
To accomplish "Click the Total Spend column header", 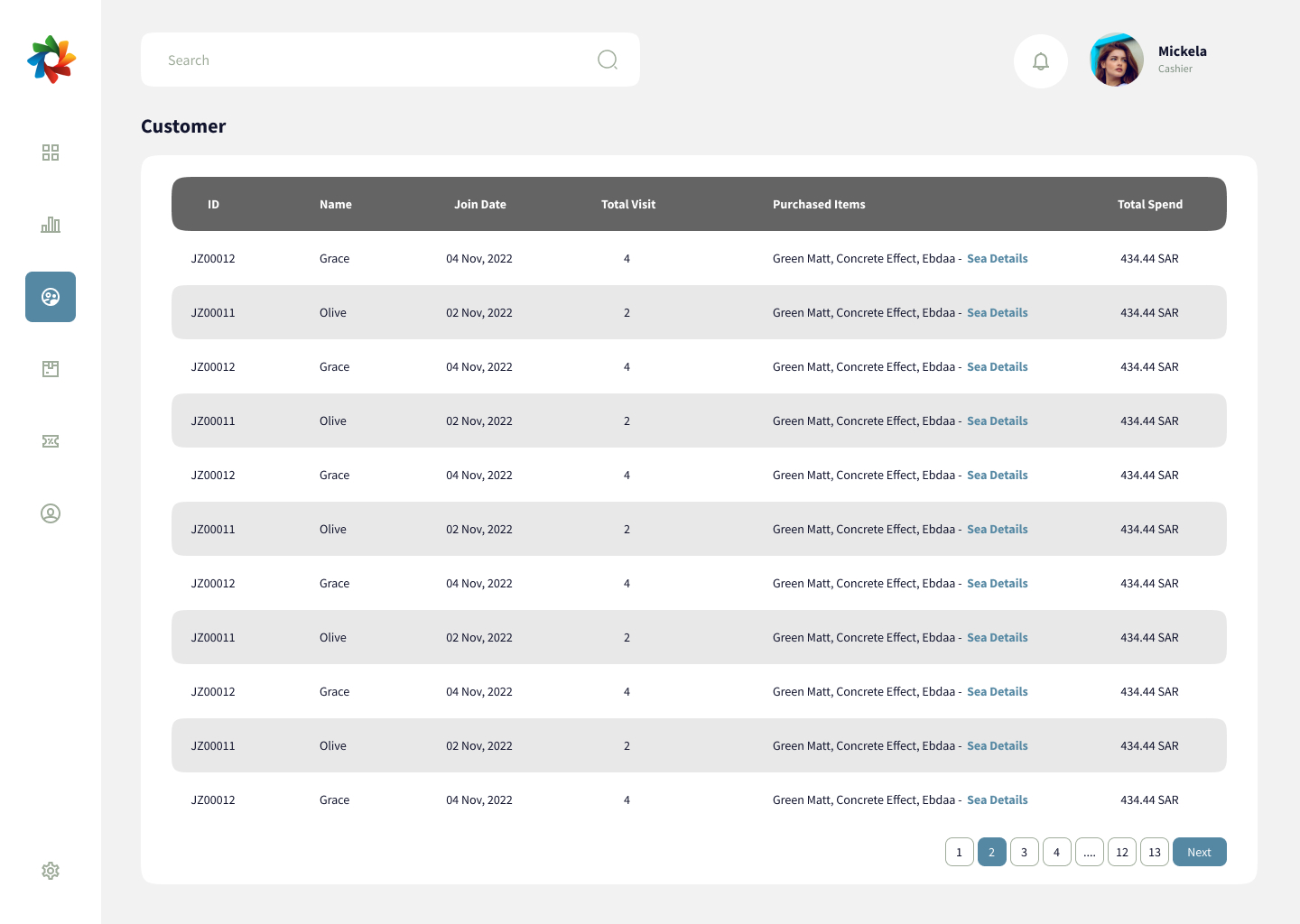I will tap(1149, 205).
